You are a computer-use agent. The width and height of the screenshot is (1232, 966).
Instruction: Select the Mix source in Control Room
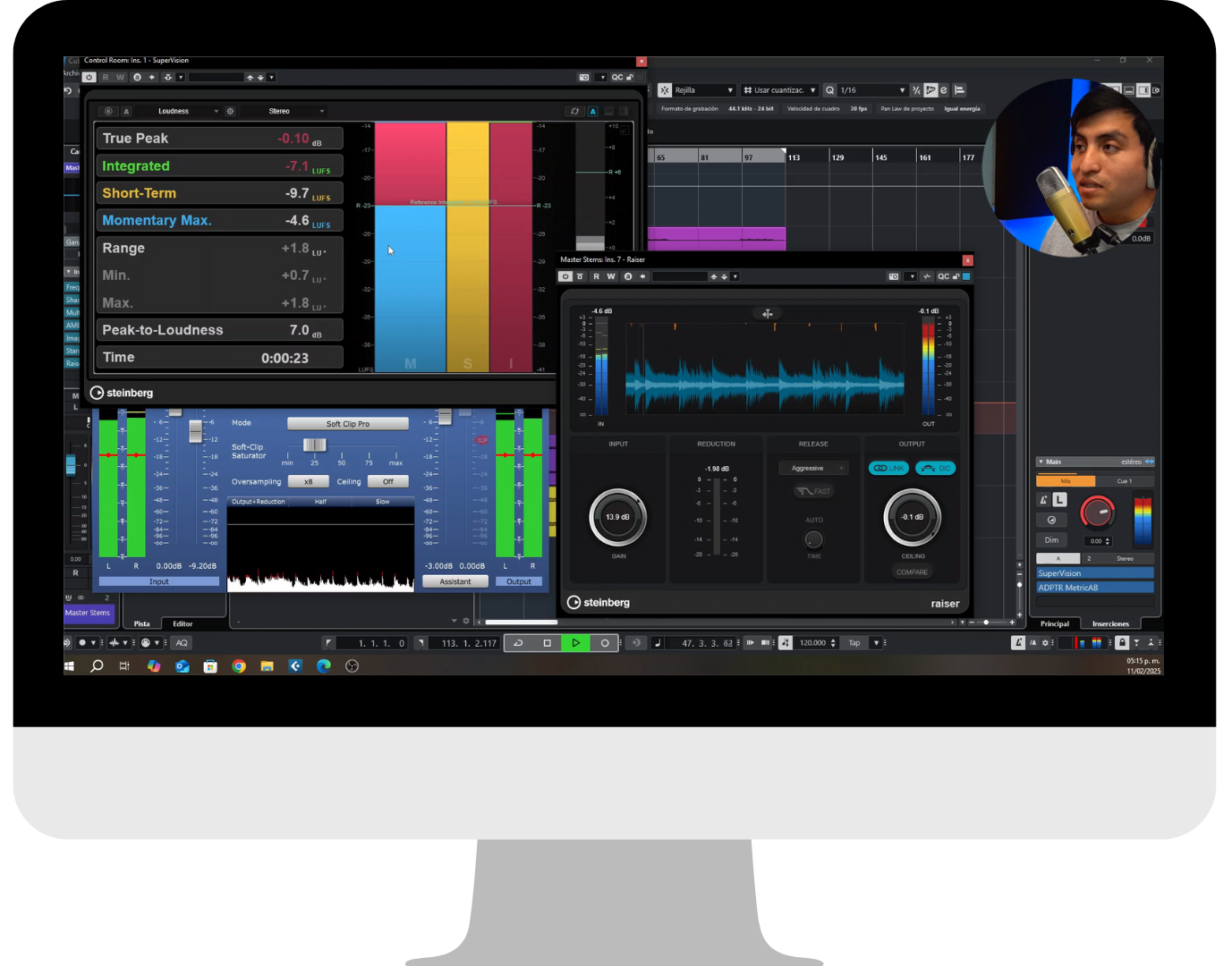1066,481
